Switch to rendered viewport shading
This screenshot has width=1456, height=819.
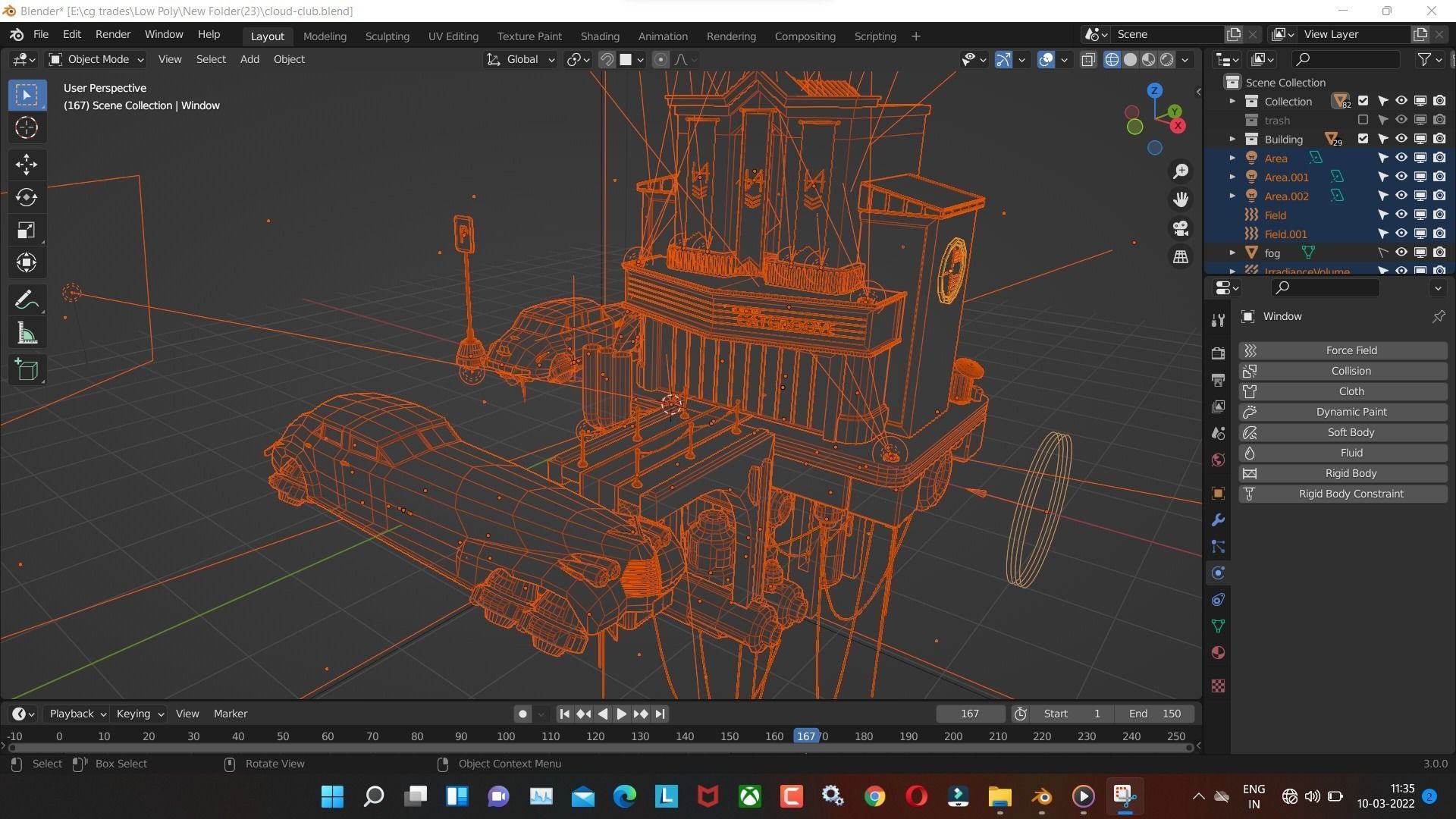tap(1167, 59)
